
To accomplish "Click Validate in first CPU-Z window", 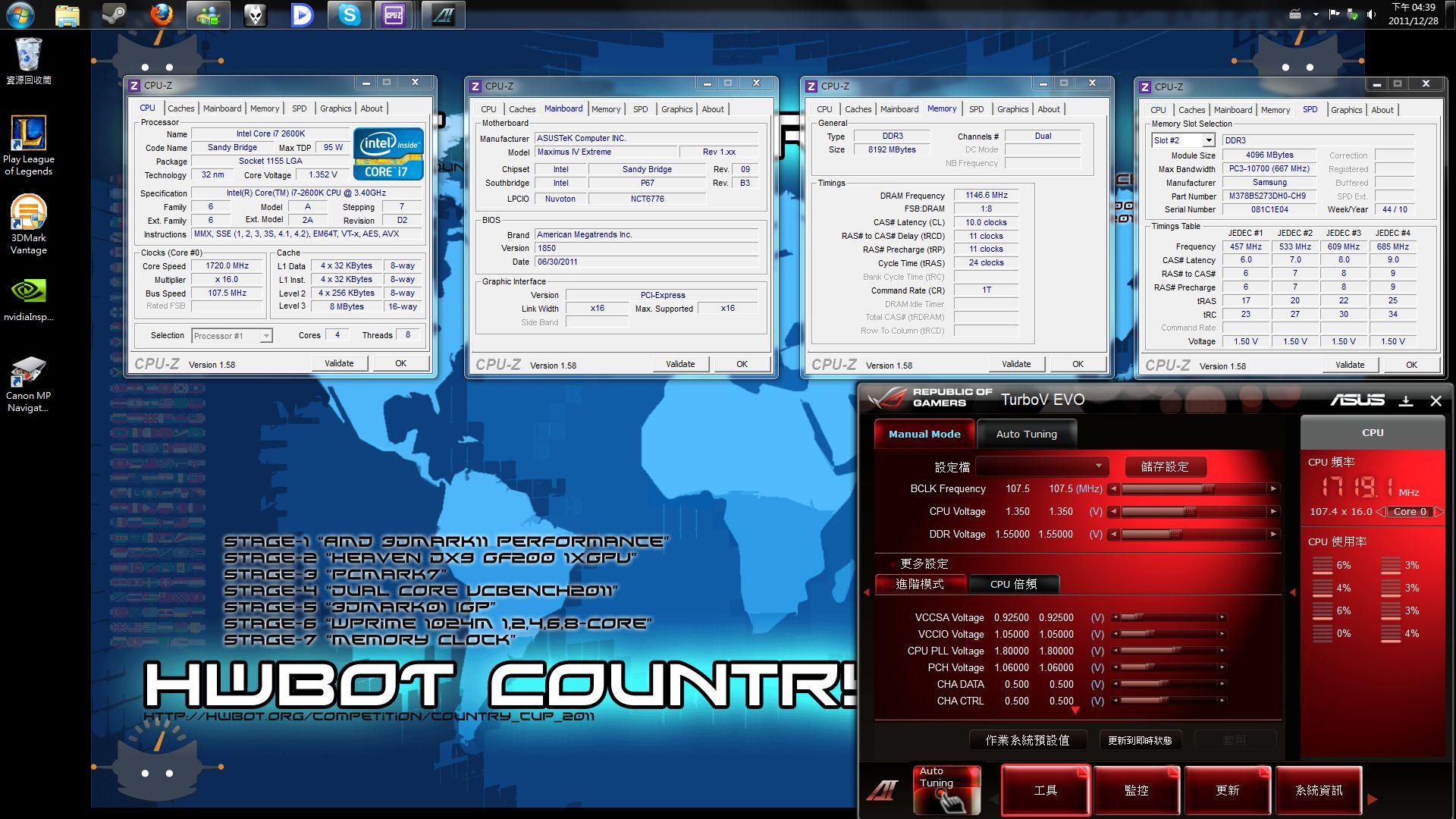I will [x=339, y=363].
